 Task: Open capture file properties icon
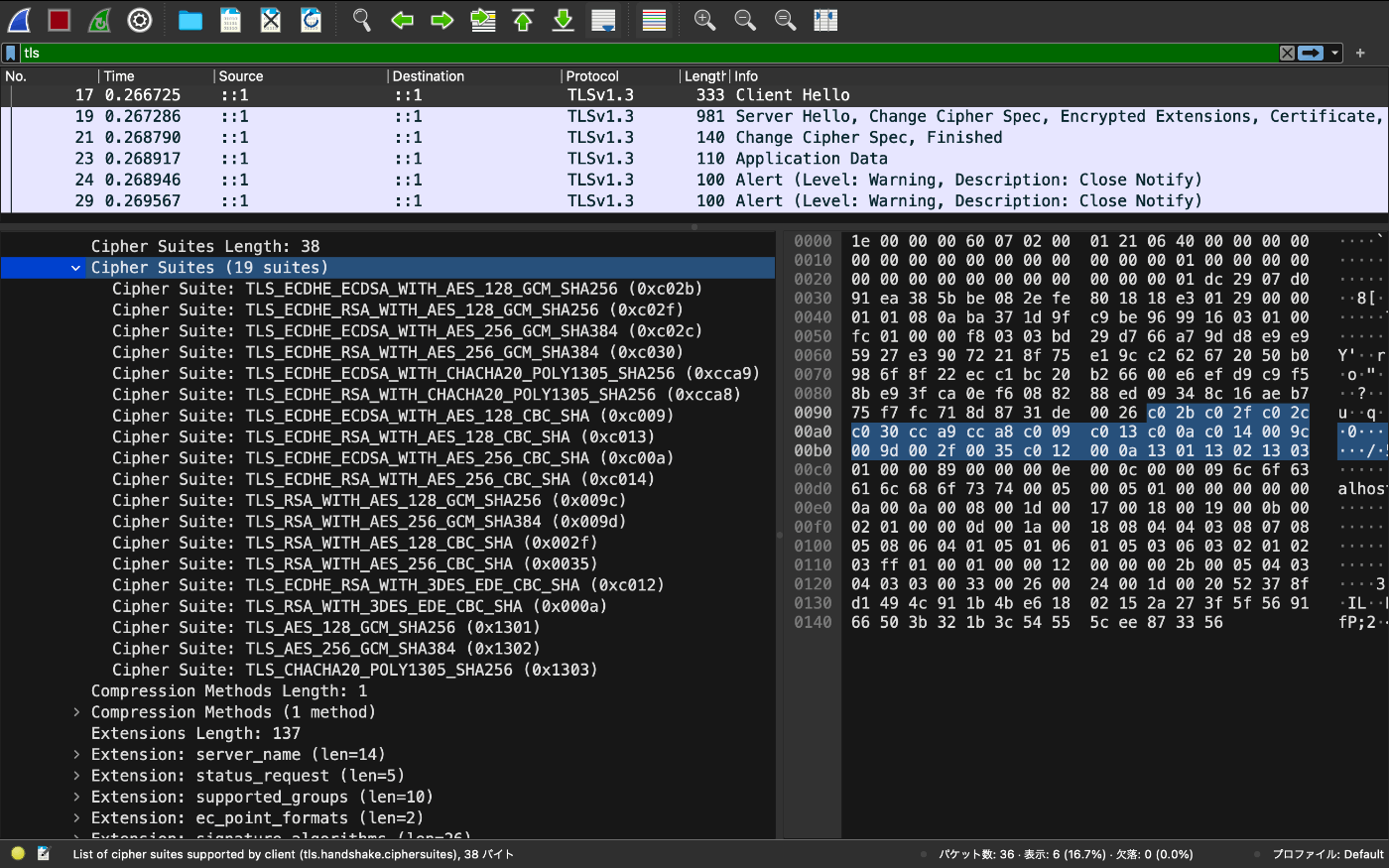click(43, 853)
